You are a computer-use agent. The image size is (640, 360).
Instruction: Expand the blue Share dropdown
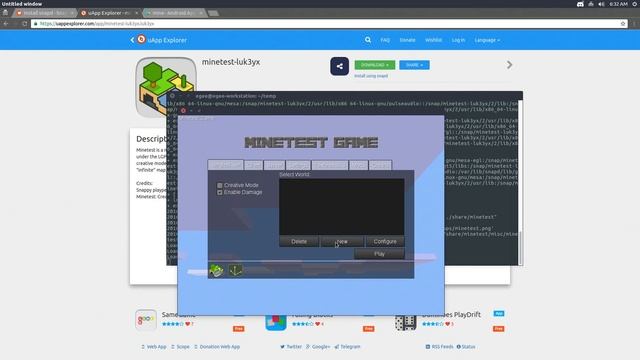coord(414,65)
